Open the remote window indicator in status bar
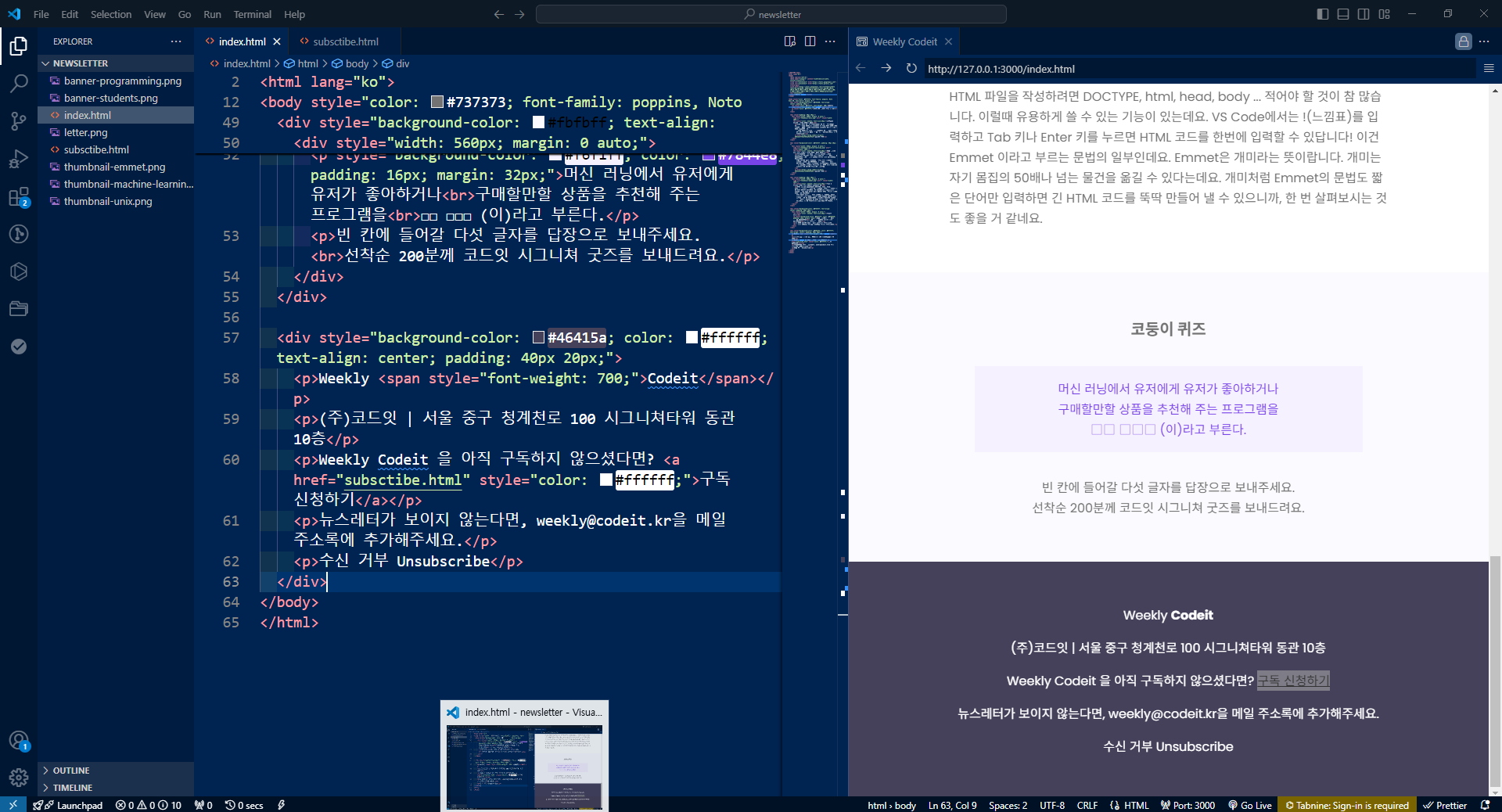This screenshot has height=812, width=1502. (13, 805)
